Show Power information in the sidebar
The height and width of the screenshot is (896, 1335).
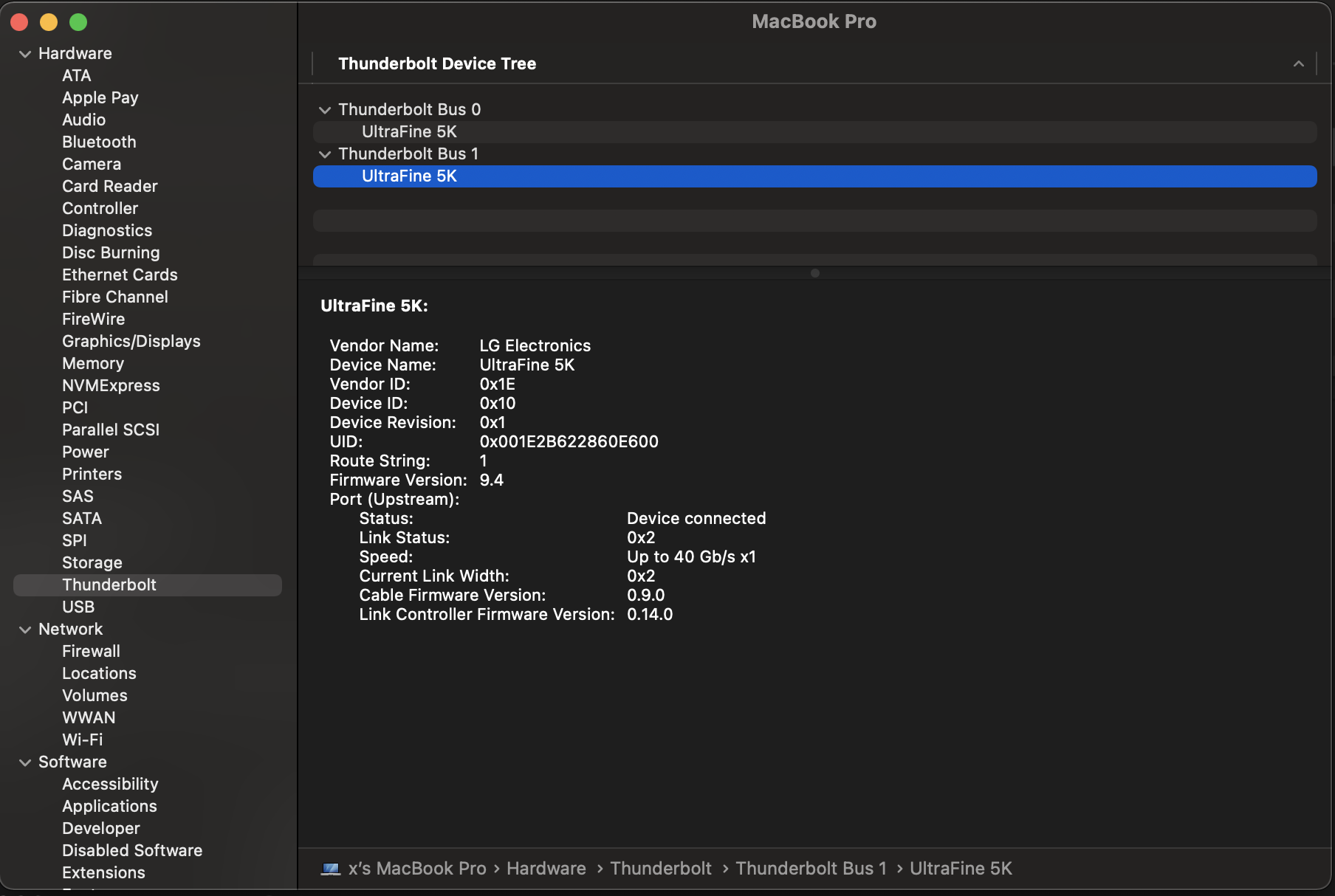tap(86, 452)
